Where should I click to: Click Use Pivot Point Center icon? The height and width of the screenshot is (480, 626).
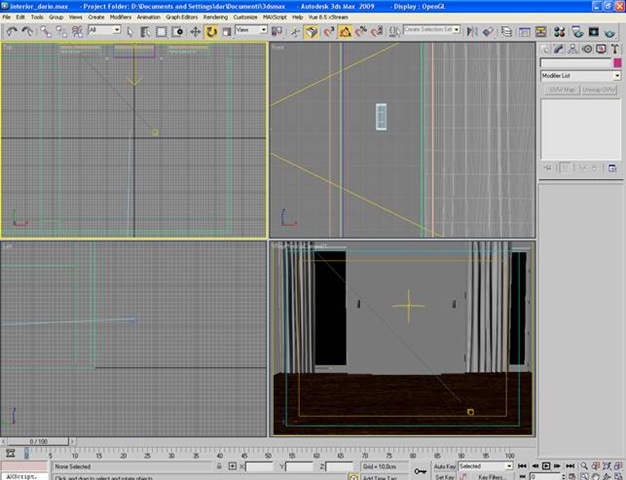tap(277, 32)
